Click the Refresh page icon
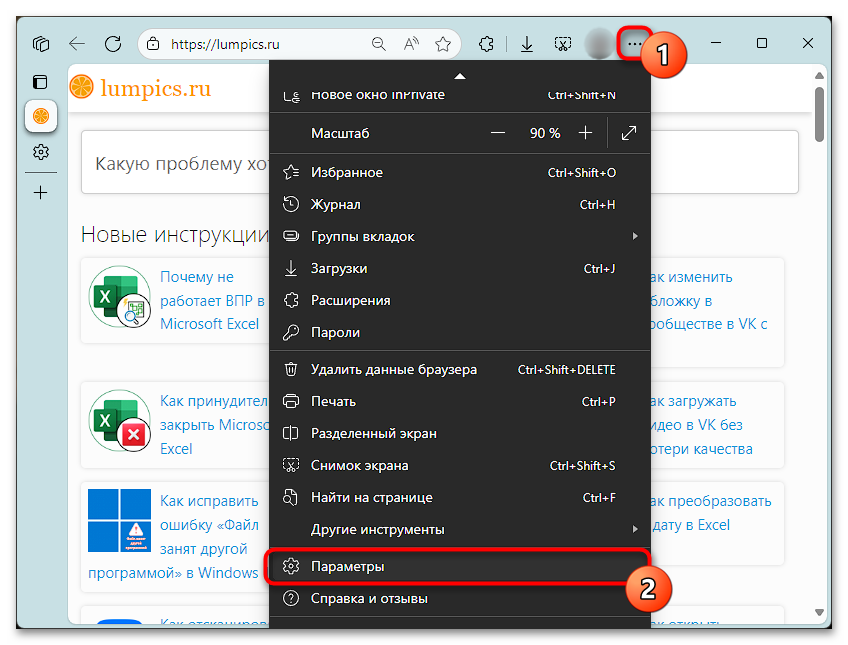Image resolution: width=848 pixels, height=645 pixels. pos(113,44)
